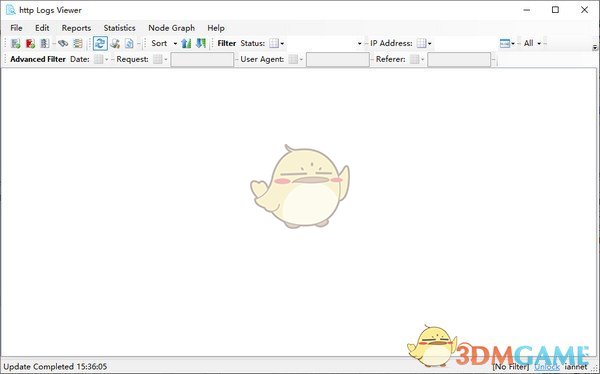Minimize the http Logs Viewer window

pyautogui.click(x=527, y=10)
